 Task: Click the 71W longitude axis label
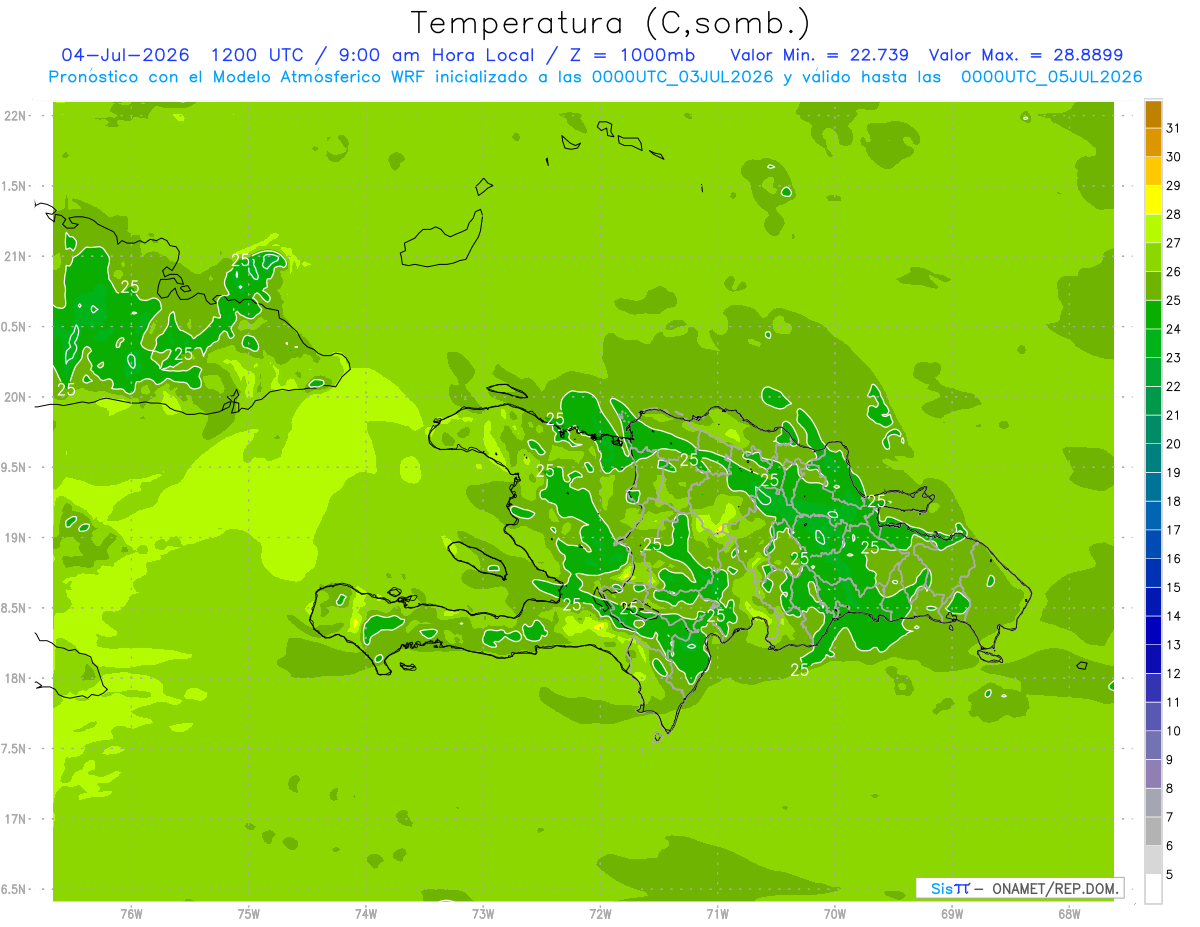click(x=717, y=913)
